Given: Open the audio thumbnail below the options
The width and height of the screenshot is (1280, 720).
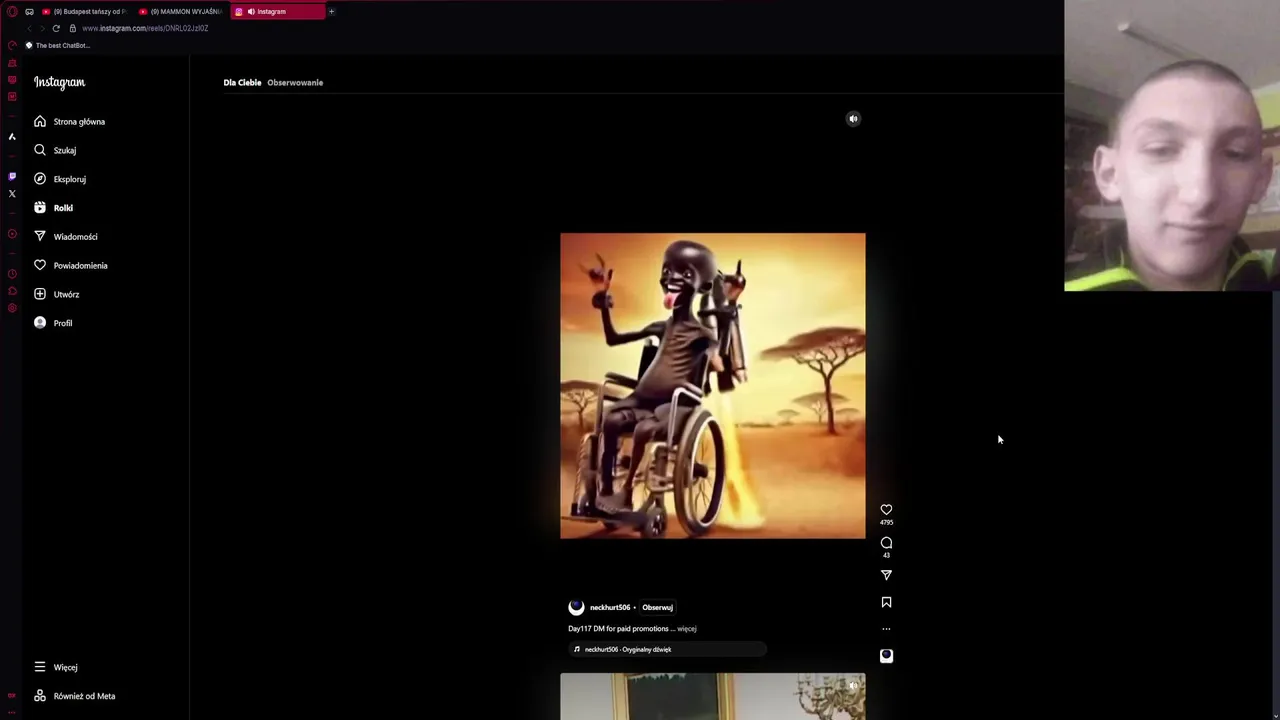Looking at the screenshot, I should (886, 656).
